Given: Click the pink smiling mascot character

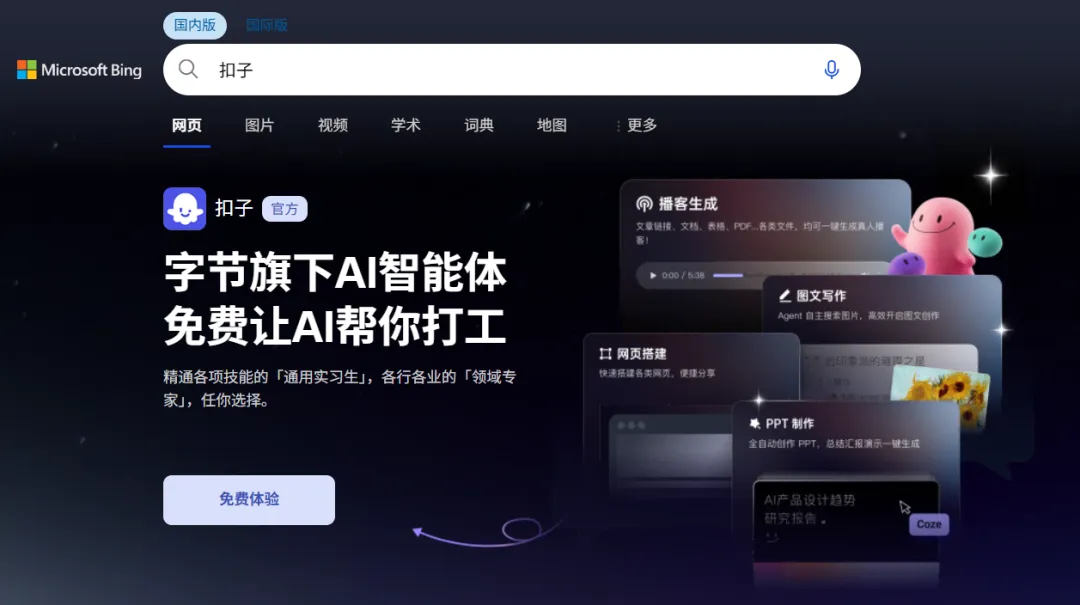Looking at the screenshot, I should pyautogui.click(x=937, y=236).
